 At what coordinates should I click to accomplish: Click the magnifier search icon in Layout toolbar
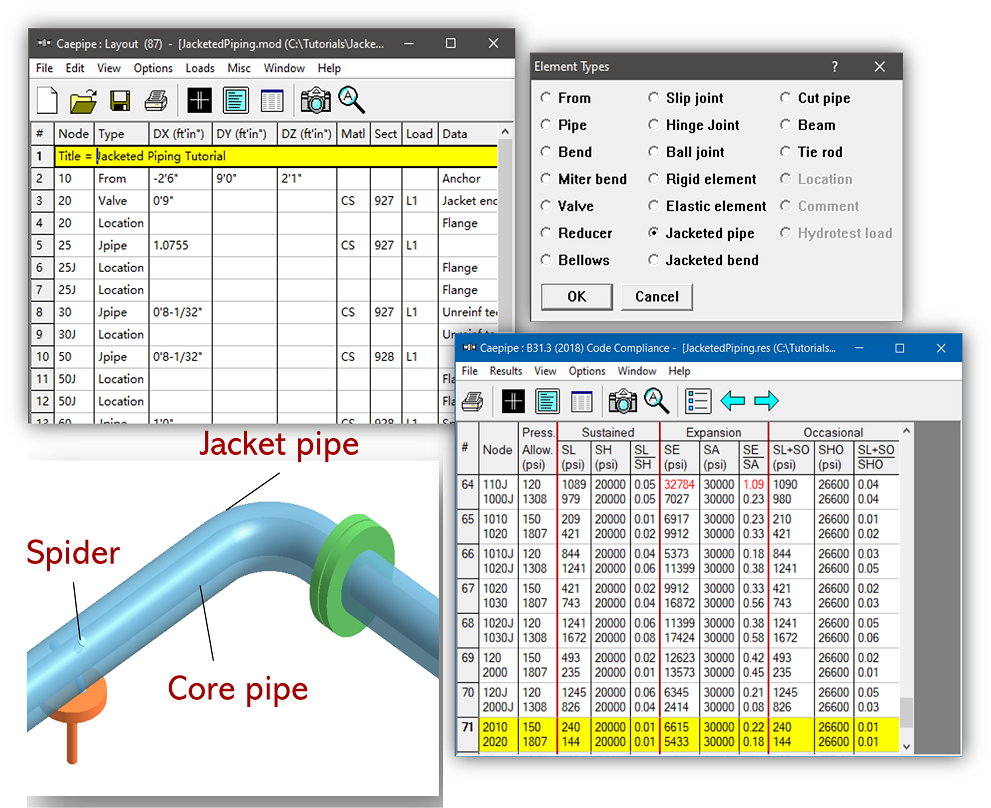click(351, 101)
